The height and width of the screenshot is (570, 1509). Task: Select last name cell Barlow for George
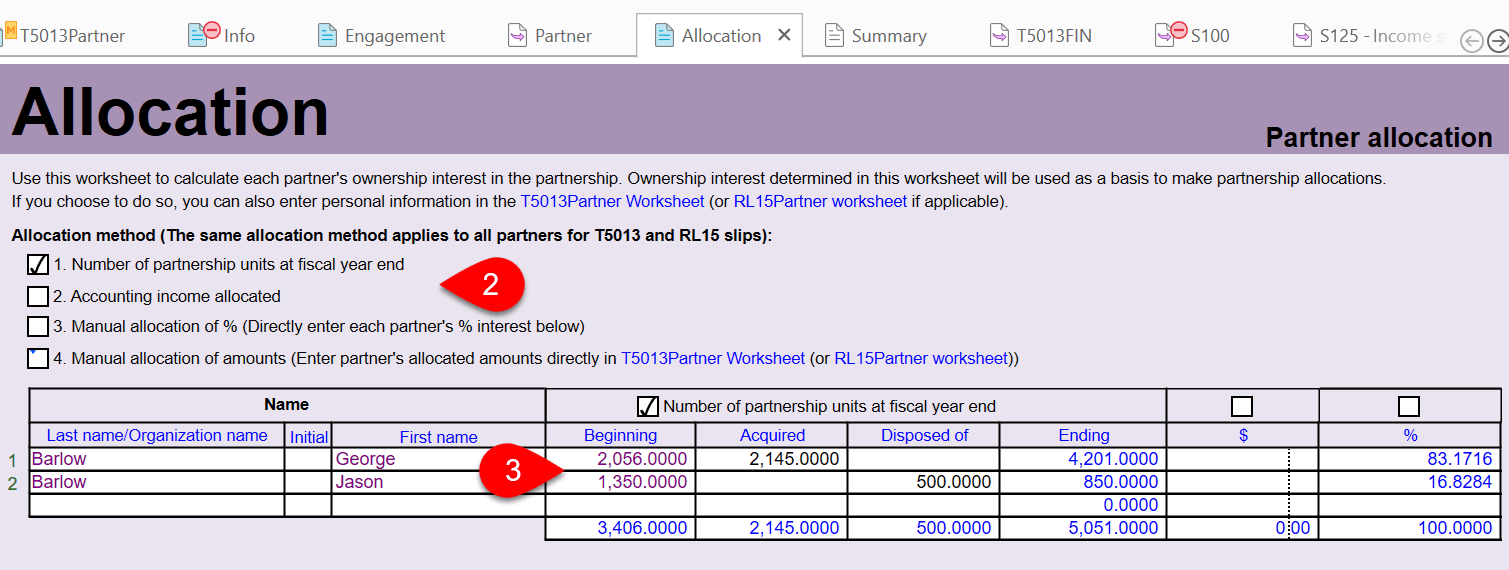click(157, 459)
